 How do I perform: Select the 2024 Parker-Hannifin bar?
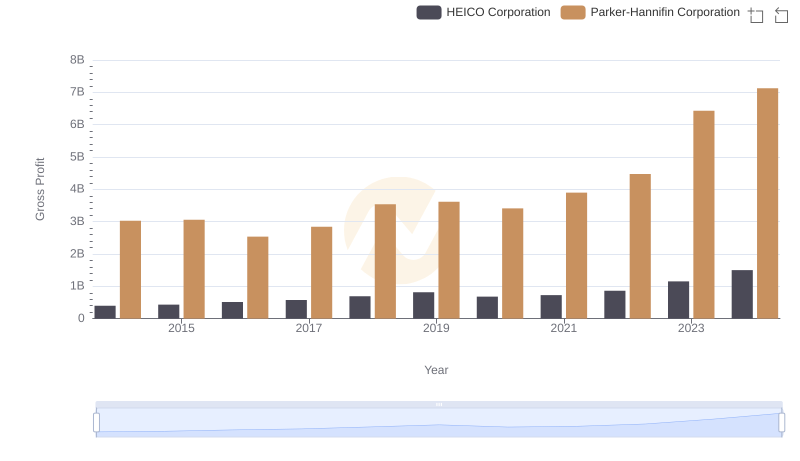pyautogui.click(x=767, y=203)
